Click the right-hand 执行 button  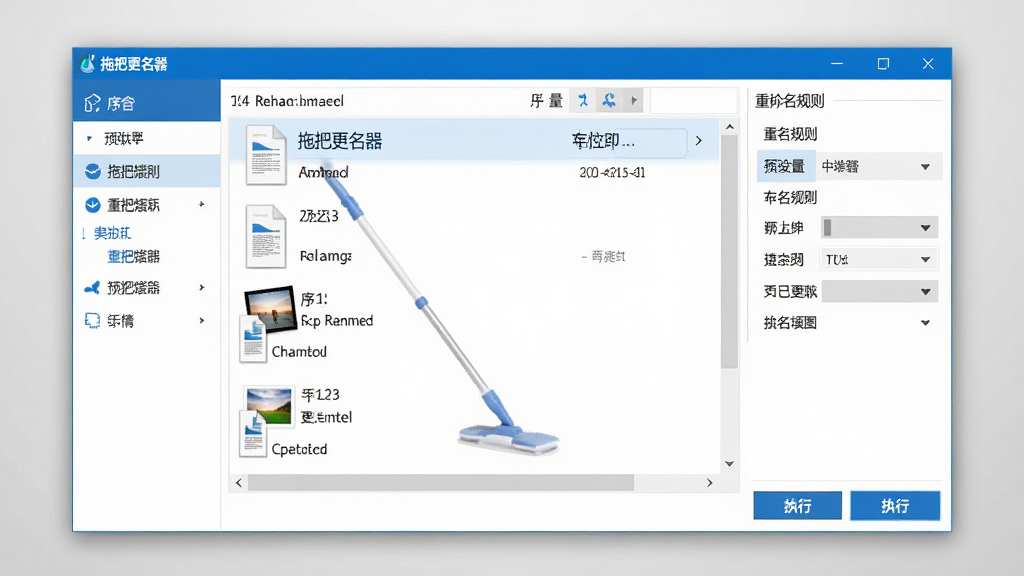coord(895,505)
